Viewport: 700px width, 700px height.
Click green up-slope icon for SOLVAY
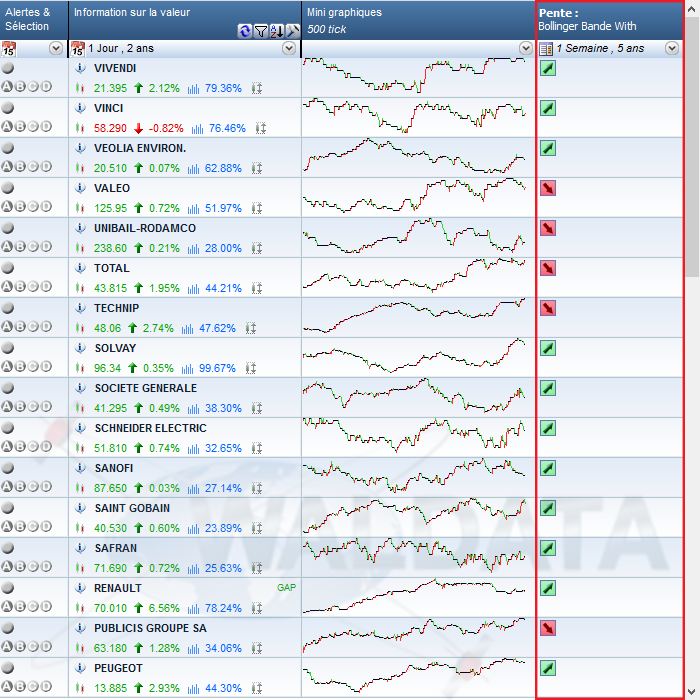point(548,348)
